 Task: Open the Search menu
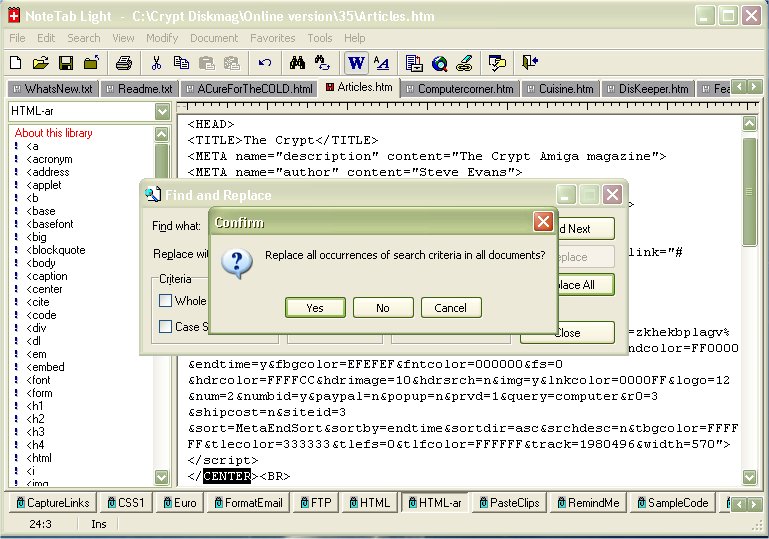(84, 38)
